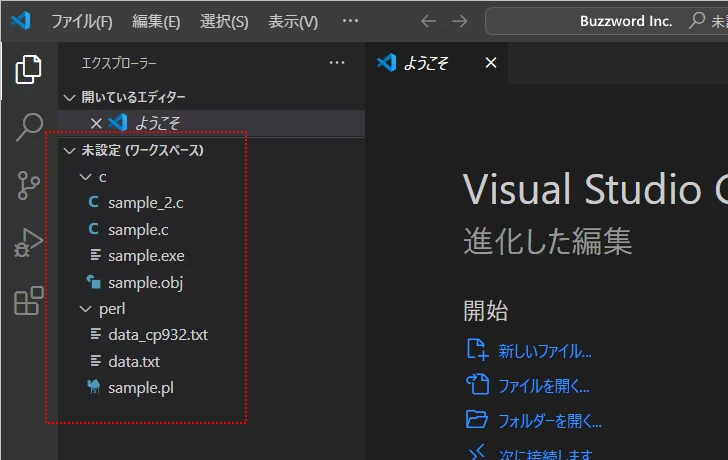Open the 編集(E) menu

[x=156, y=21]
